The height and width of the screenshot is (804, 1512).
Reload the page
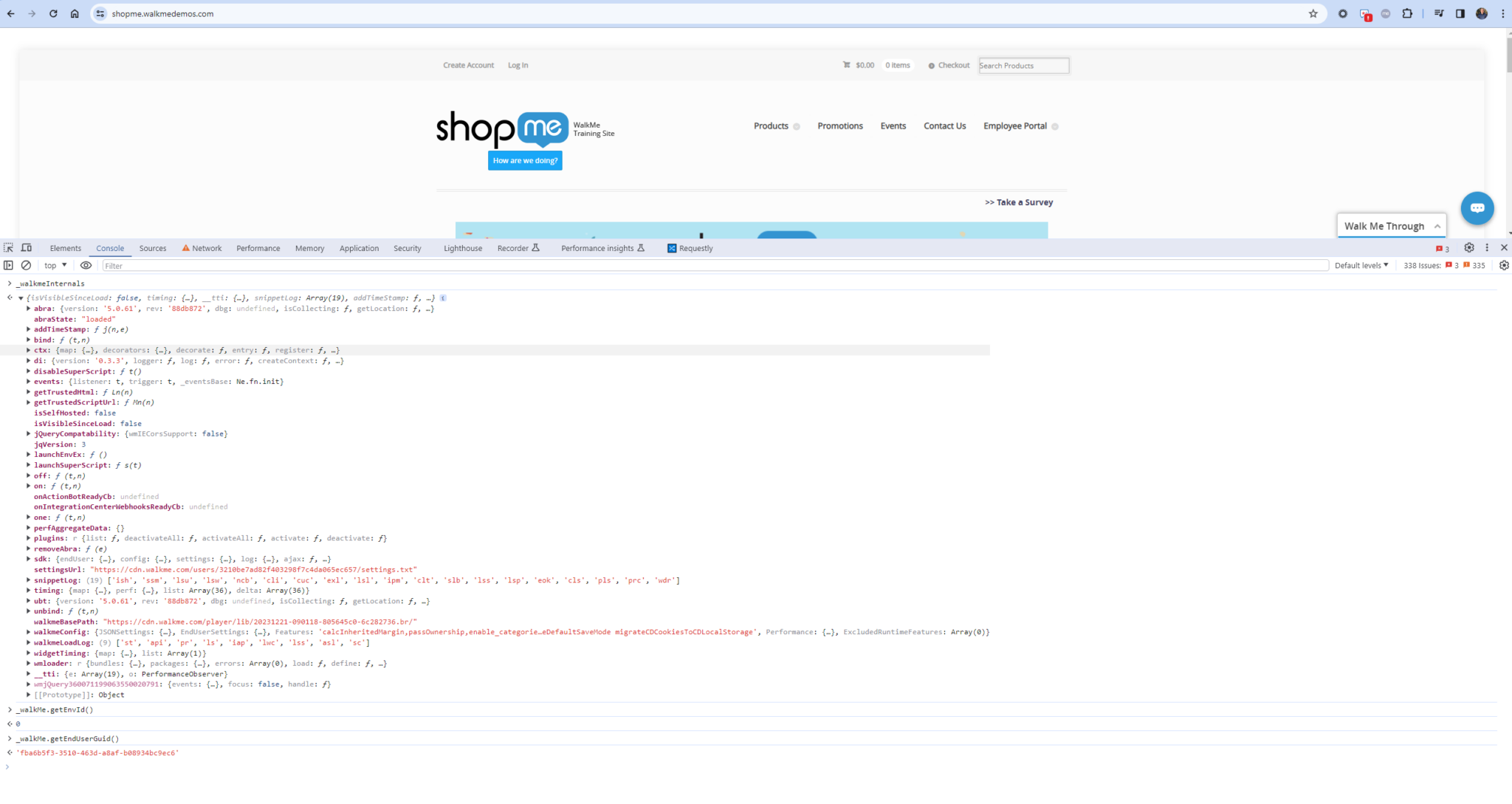(52, 13)
